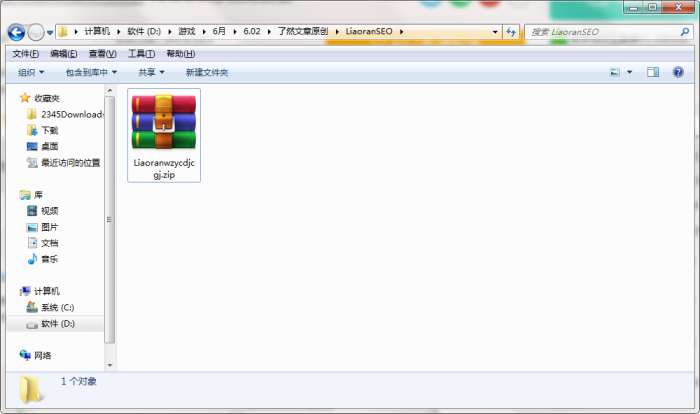The width and height of the screenshot is (700, 414).
Task: Click LiaoranSEO in the address breadcrumb
Action: [x=369, y=31]
